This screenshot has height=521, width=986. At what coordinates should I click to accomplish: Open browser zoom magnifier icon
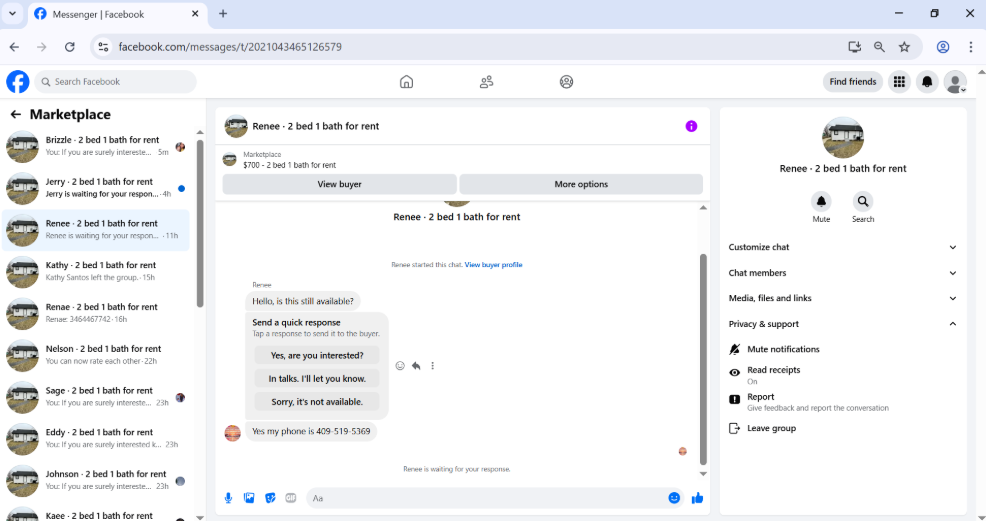(x=879, y=47)
